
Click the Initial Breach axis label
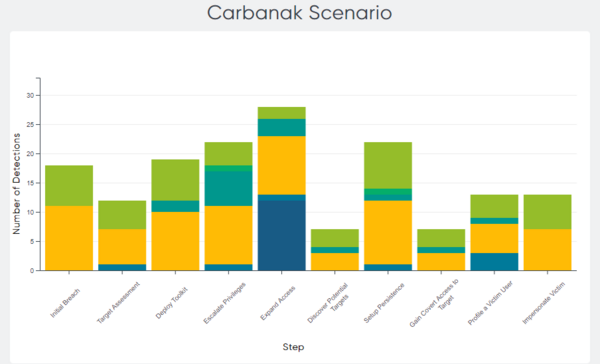point(65,303)
